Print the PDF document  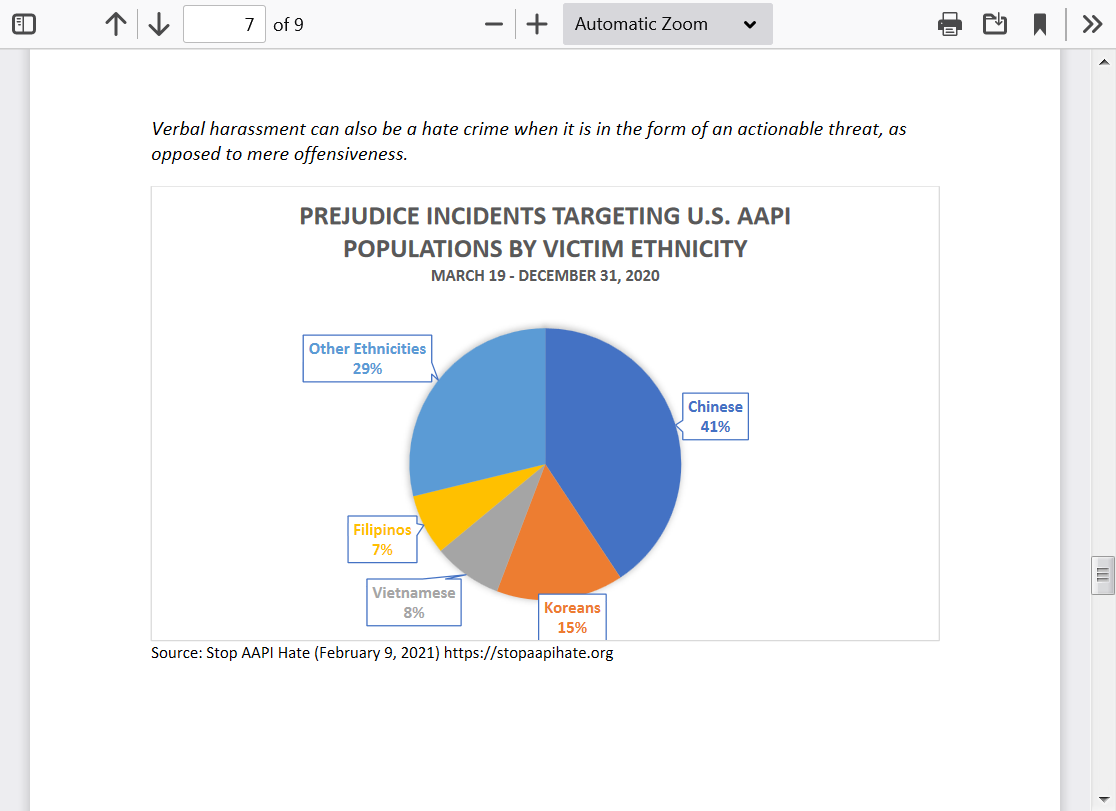click(950, 24)
